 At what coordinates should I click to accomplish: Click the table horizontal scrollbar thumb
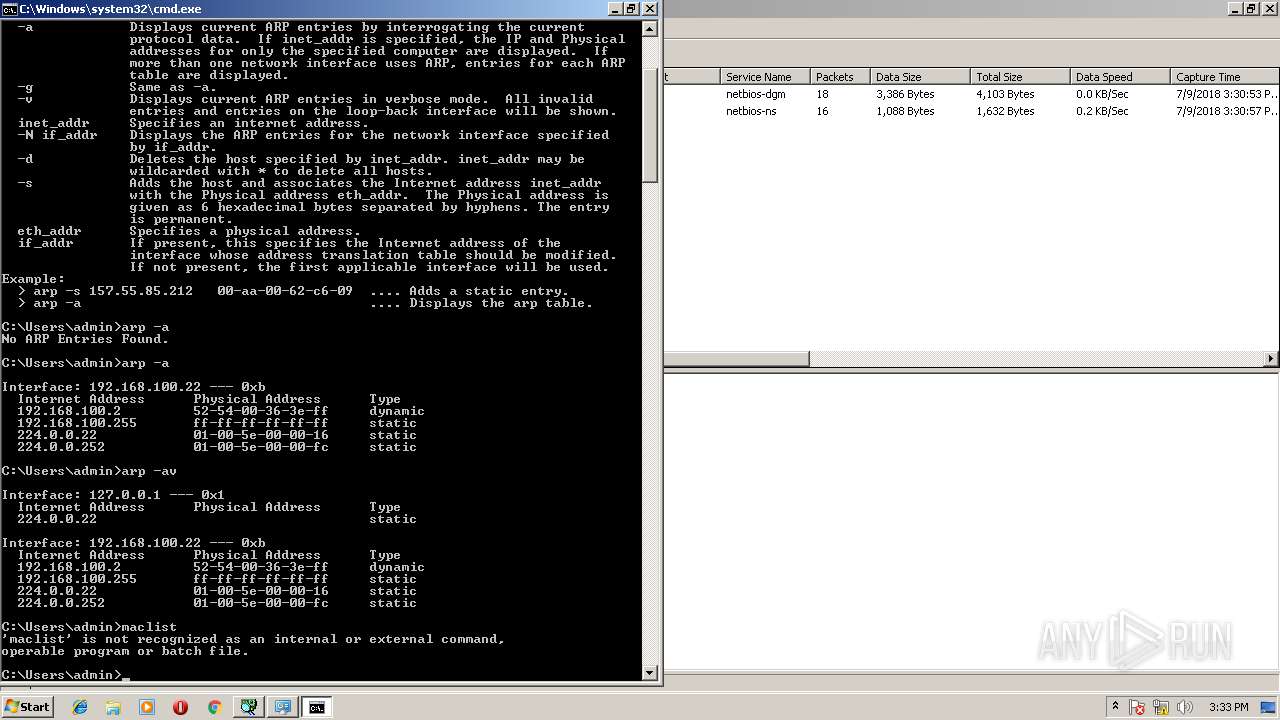click(737, 359)
